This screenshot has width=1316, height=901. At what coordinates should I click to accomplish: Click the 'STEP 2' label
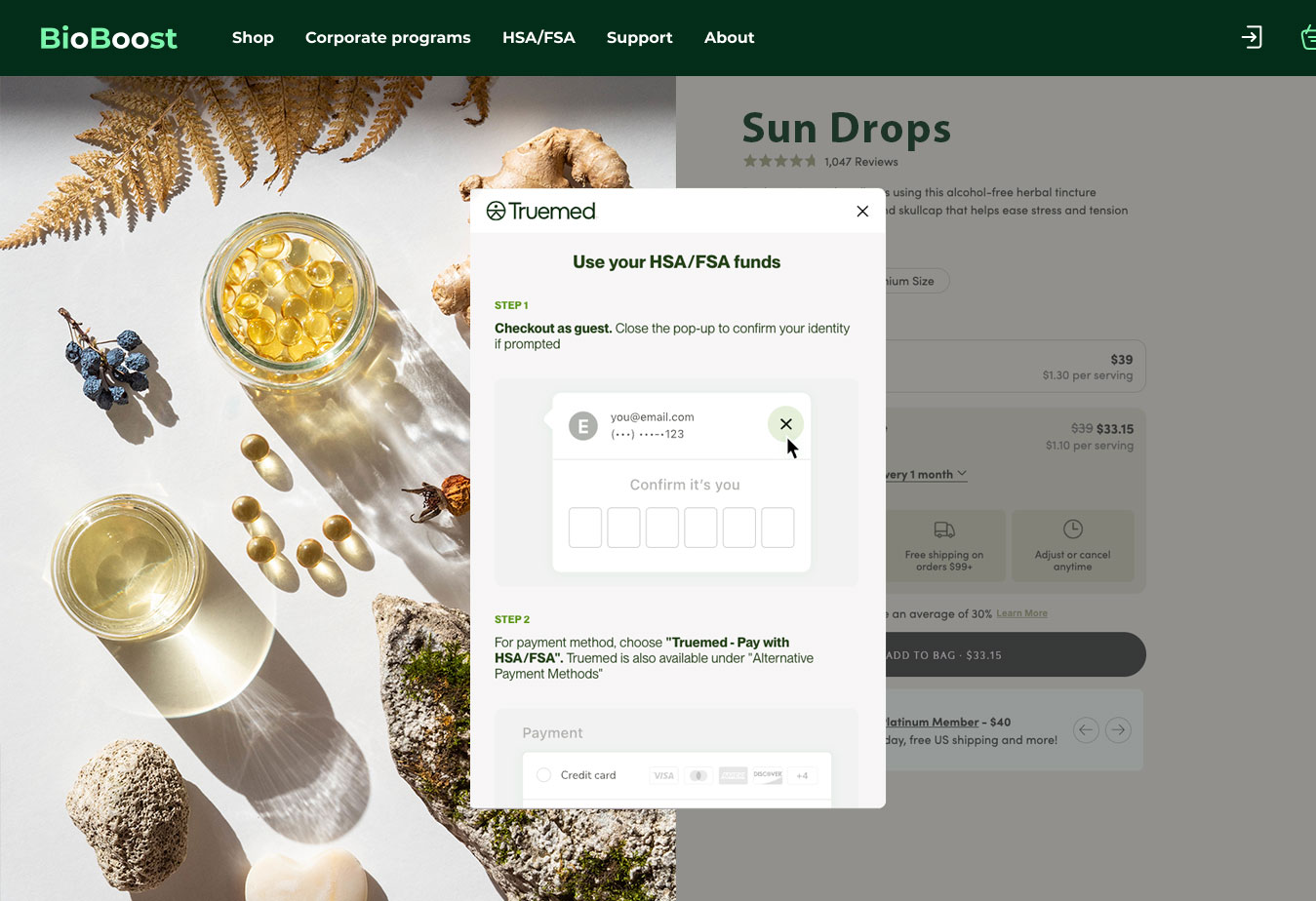(512, 619)
